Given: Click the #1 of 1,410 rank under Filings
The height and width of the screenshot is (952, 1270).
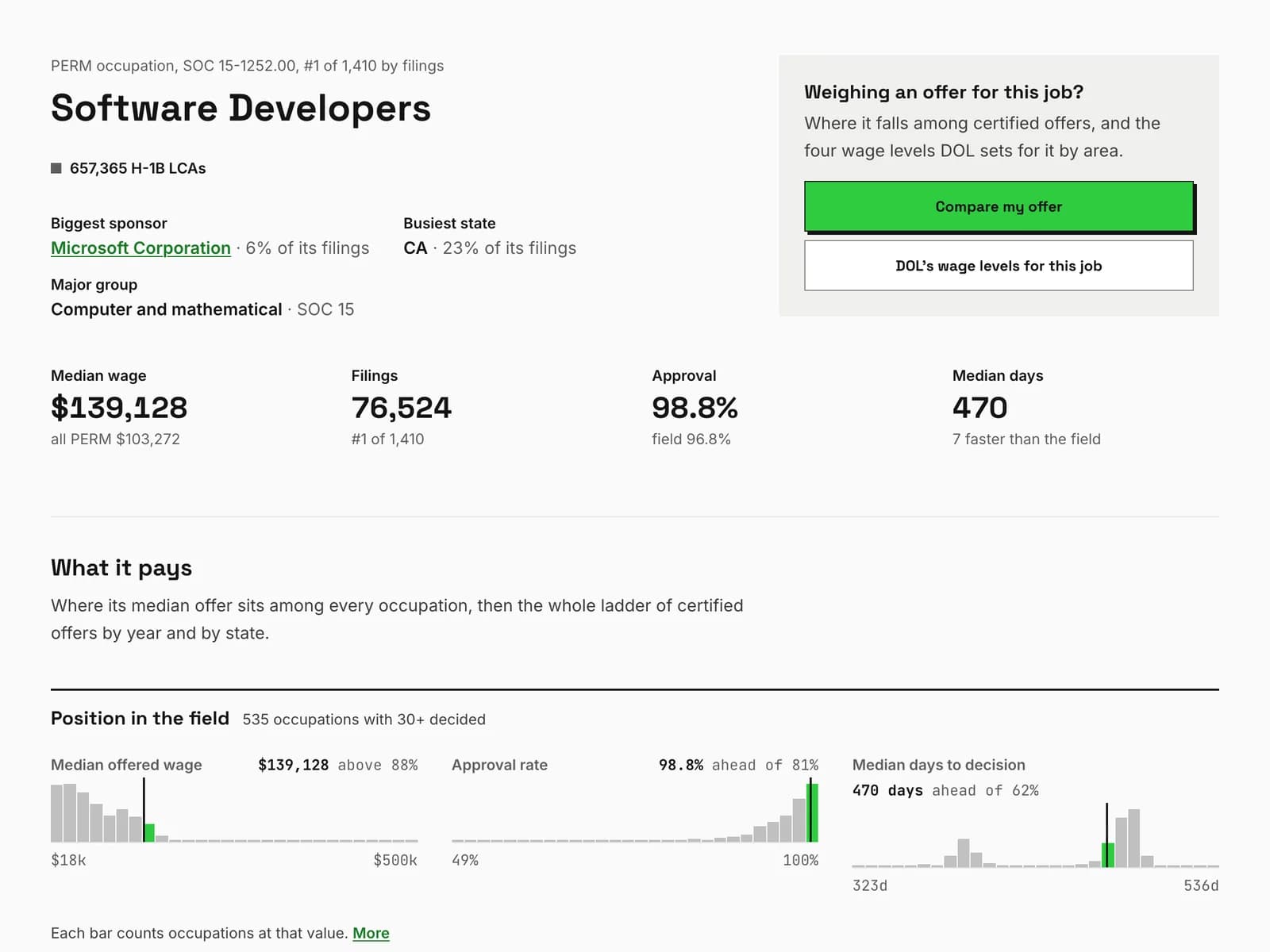Looking at the screenshot, I should point(387,439).
